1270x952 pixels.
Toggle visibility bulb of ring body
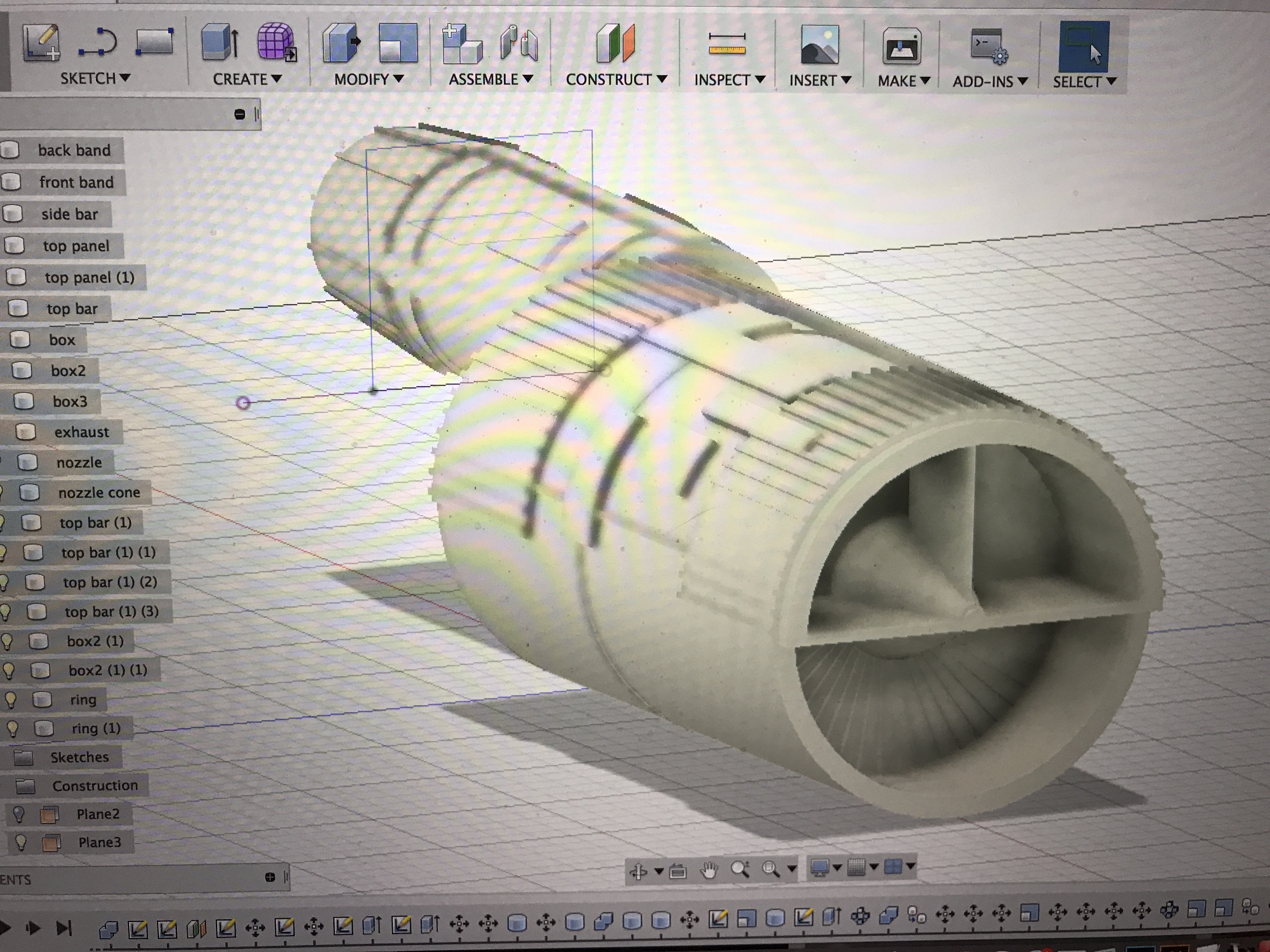10,700
